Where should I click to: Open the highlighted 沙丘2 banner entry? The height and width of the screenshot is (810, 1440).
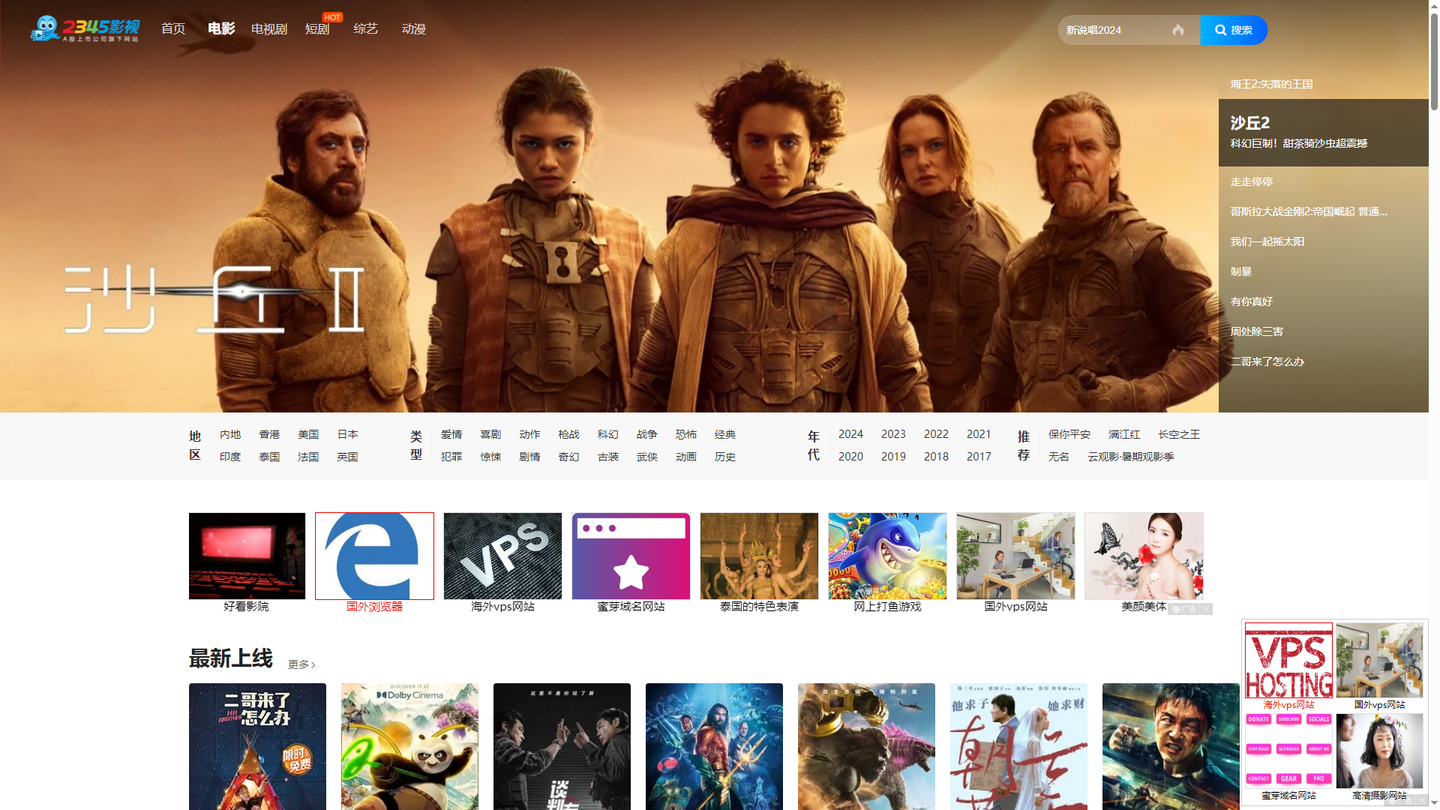[x=1323, y=132]
